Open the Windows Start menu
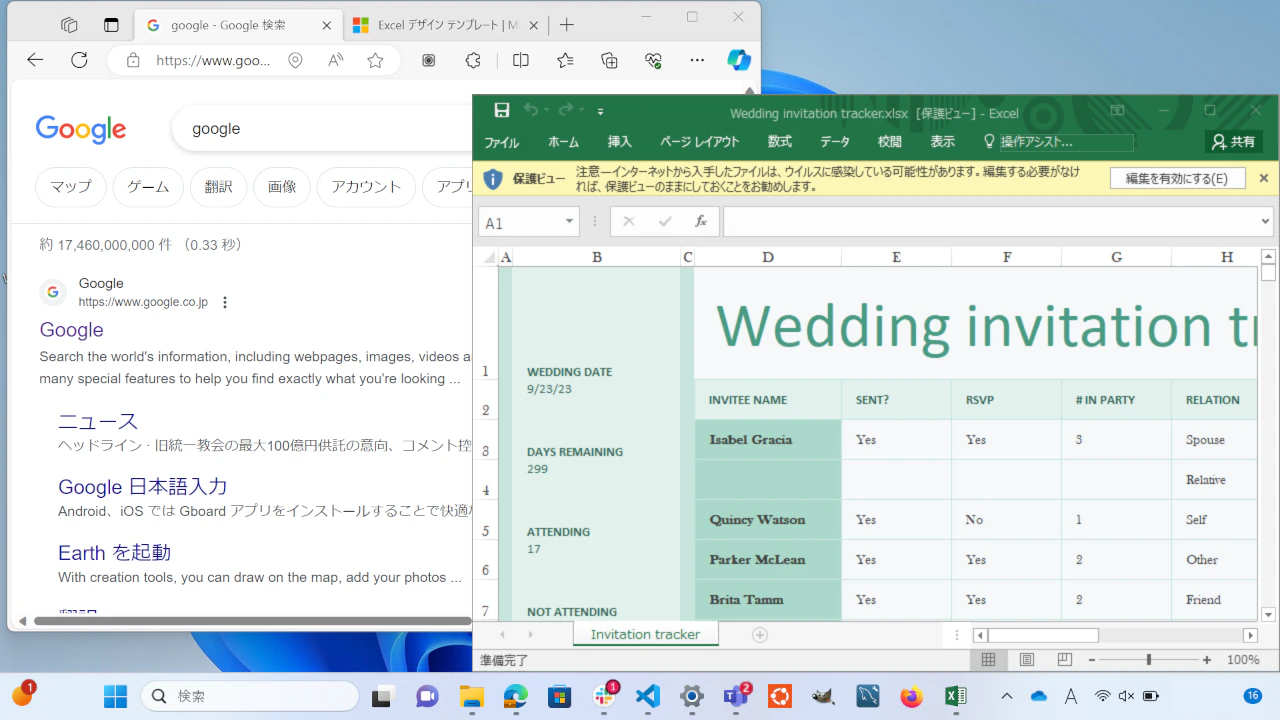1280x720 pixels. [116, 696]
